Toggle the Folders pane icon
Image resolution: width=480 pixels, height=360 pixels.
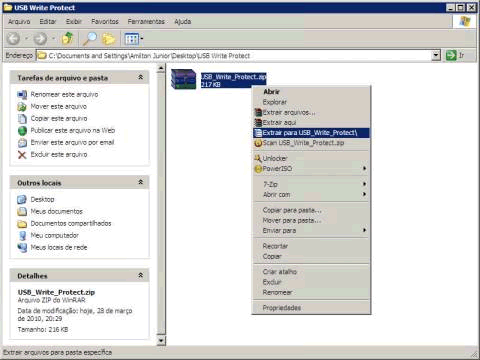click(108, 39)
